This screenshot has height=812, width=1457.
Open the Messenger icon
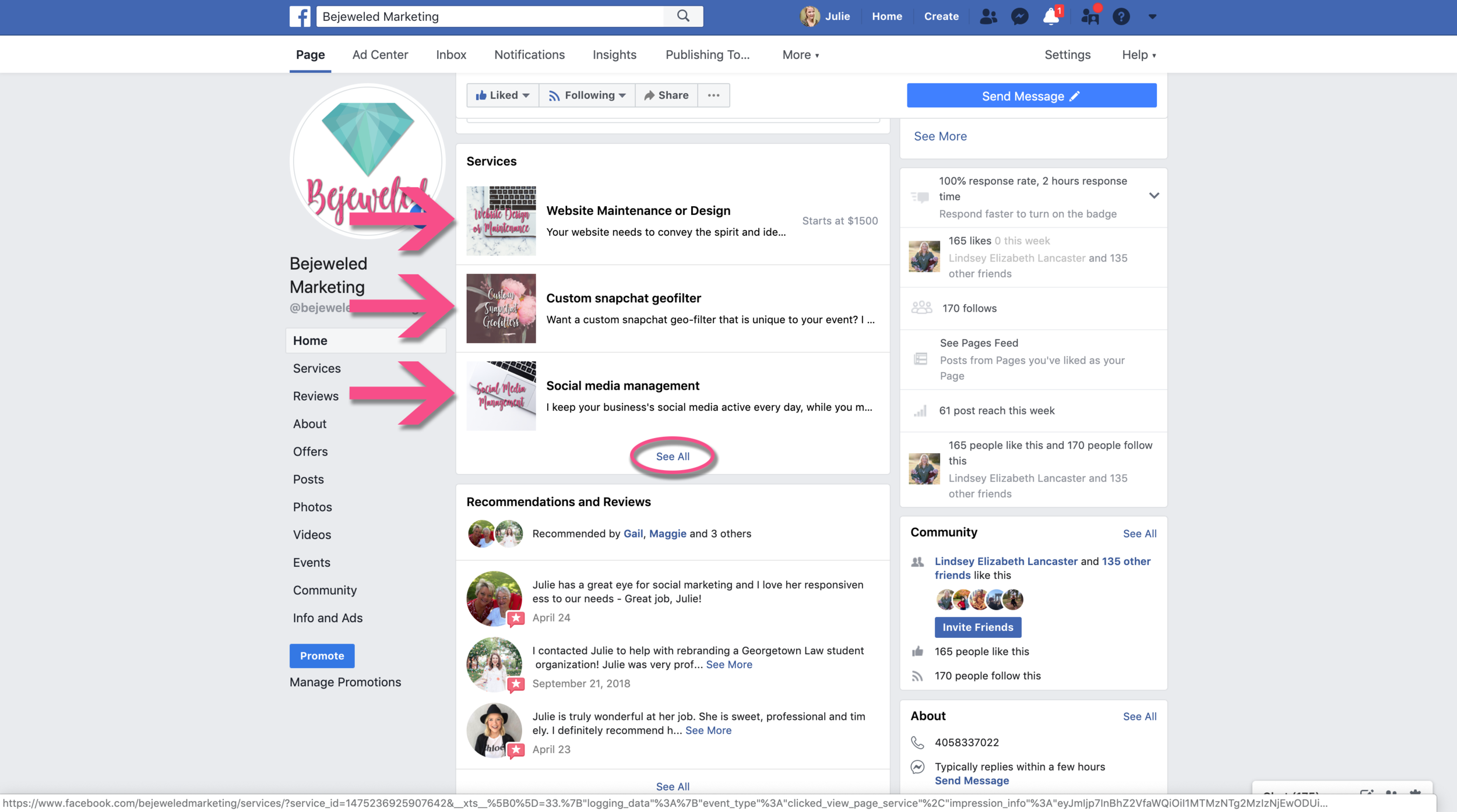click(x=1019, y=16)
